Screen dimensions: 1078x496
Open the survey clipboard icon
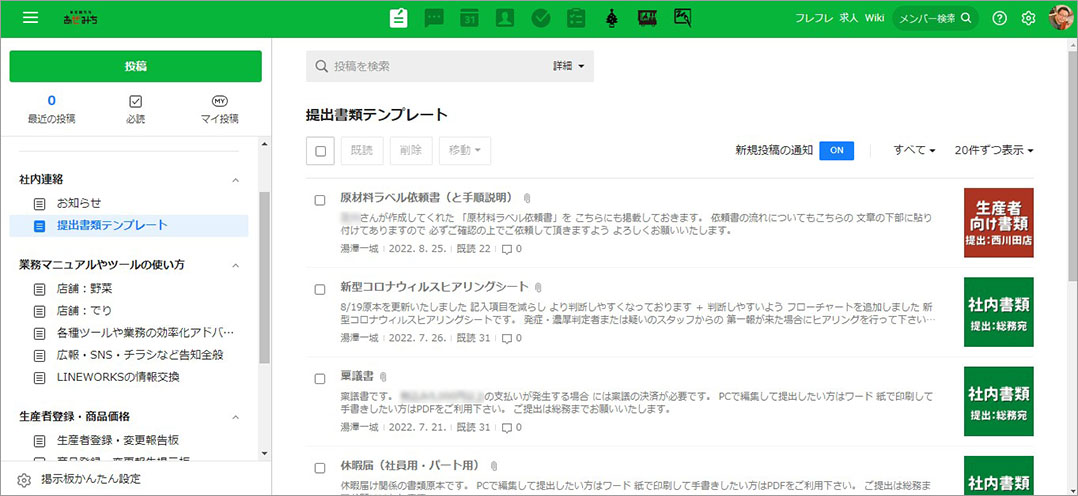click(575, 18)
